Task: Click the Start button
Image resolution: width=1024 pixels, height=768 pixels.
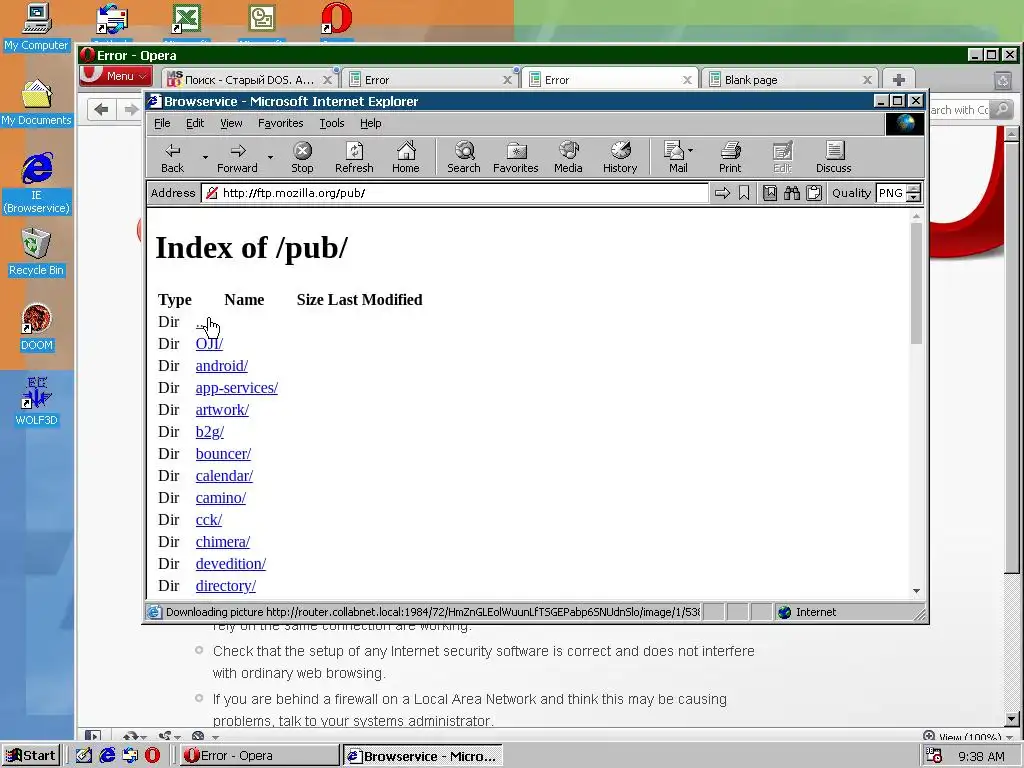Action: coord(31,756)
